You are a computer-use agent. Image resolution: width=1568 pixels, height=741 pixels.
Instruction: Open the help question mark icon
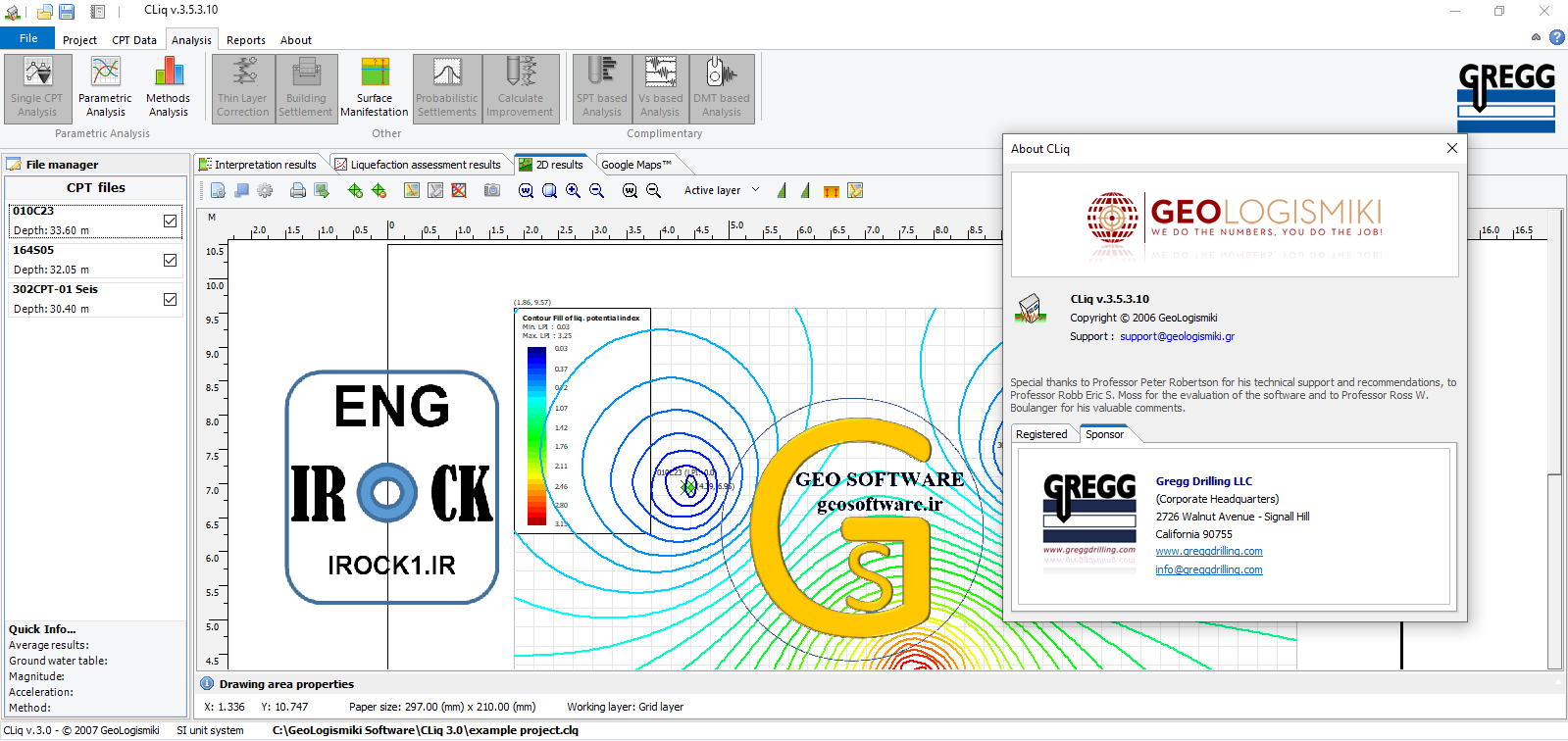(x=1556, y=37)
